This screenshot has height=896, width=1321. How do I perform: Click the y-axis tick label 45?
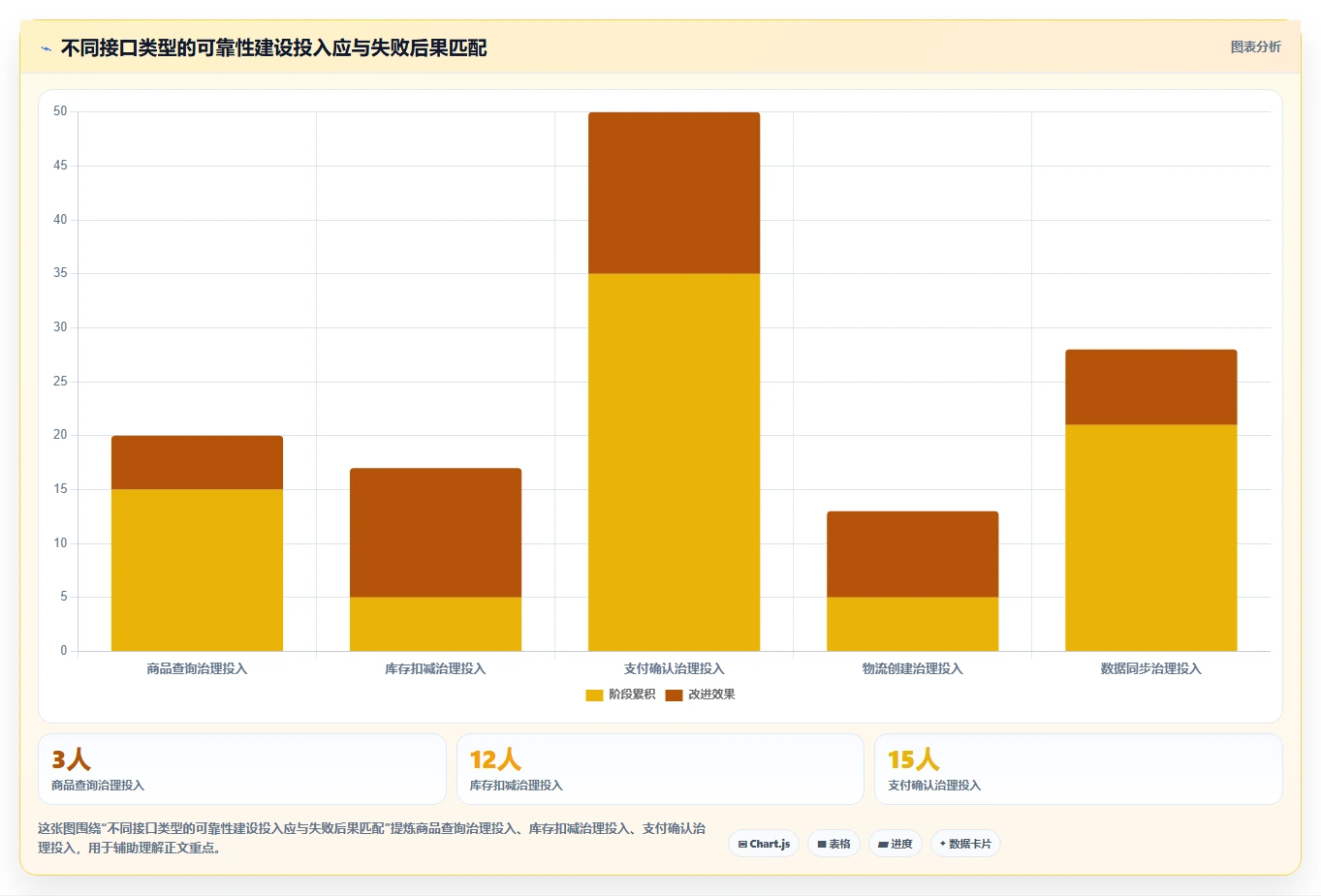(60, 166)
